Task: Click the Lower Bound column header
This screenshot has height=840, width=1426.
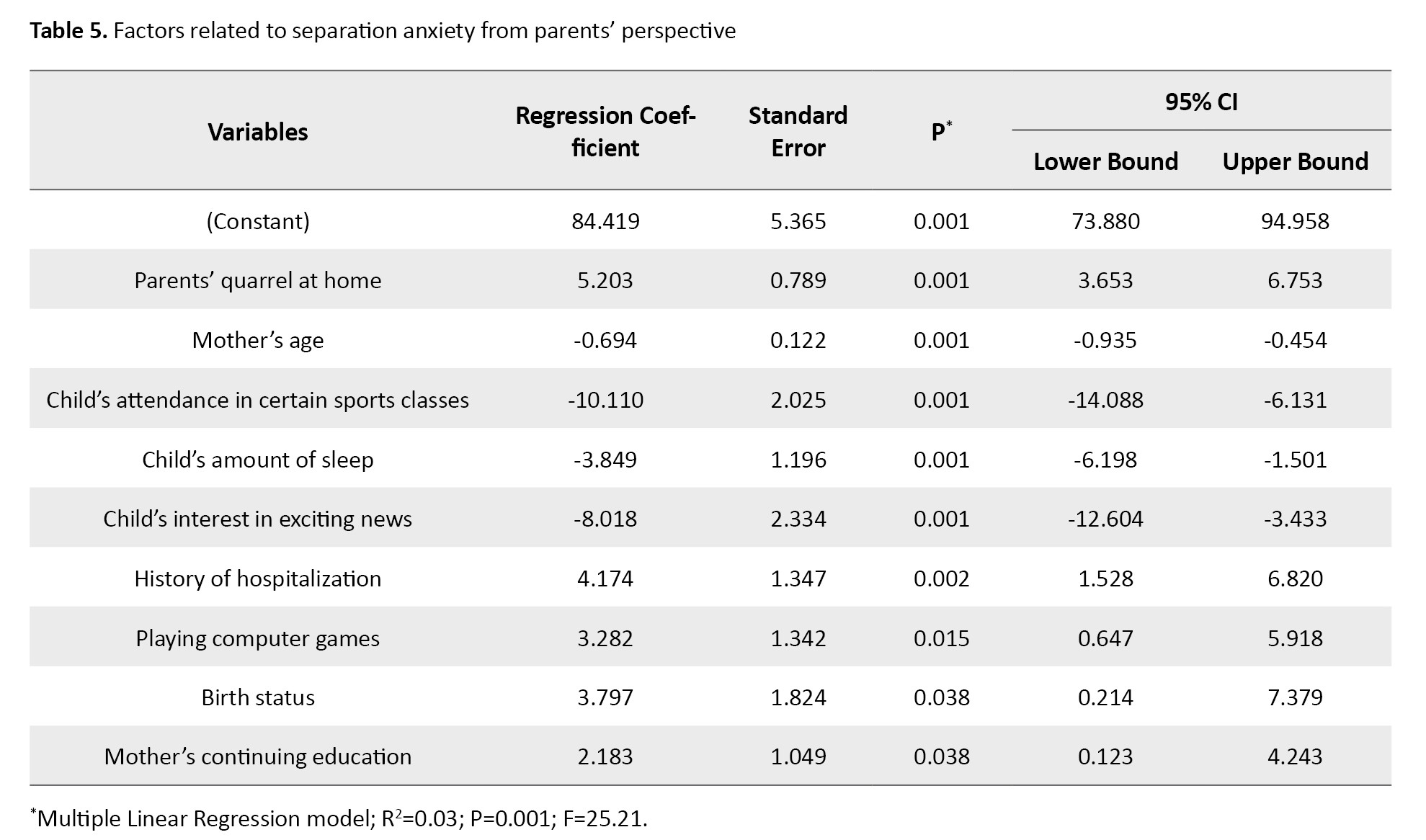Action: [x=1105, y=161]
